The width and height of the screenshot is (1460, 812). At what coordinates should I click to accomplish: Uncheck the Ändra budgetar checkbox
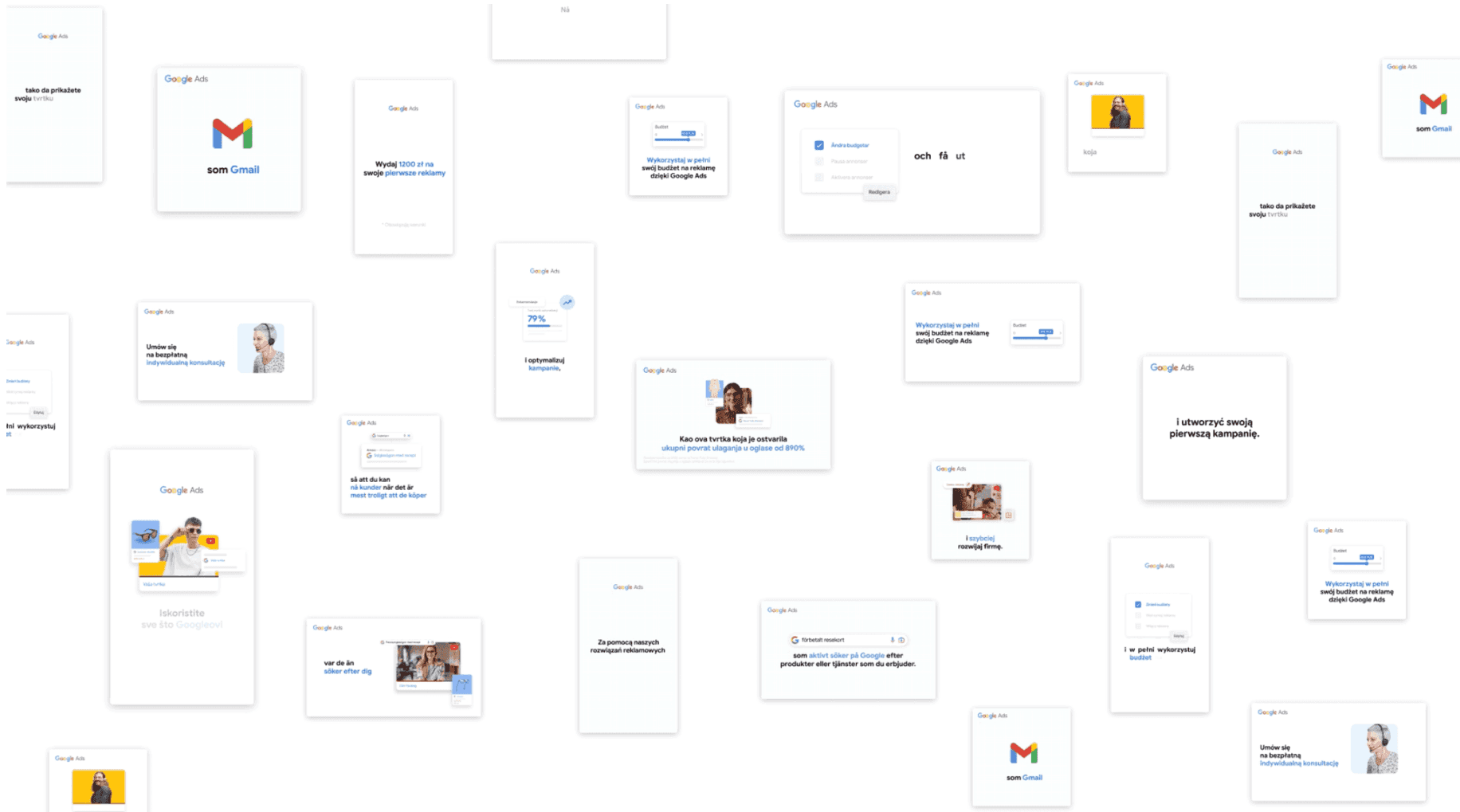tap(818, 145)
